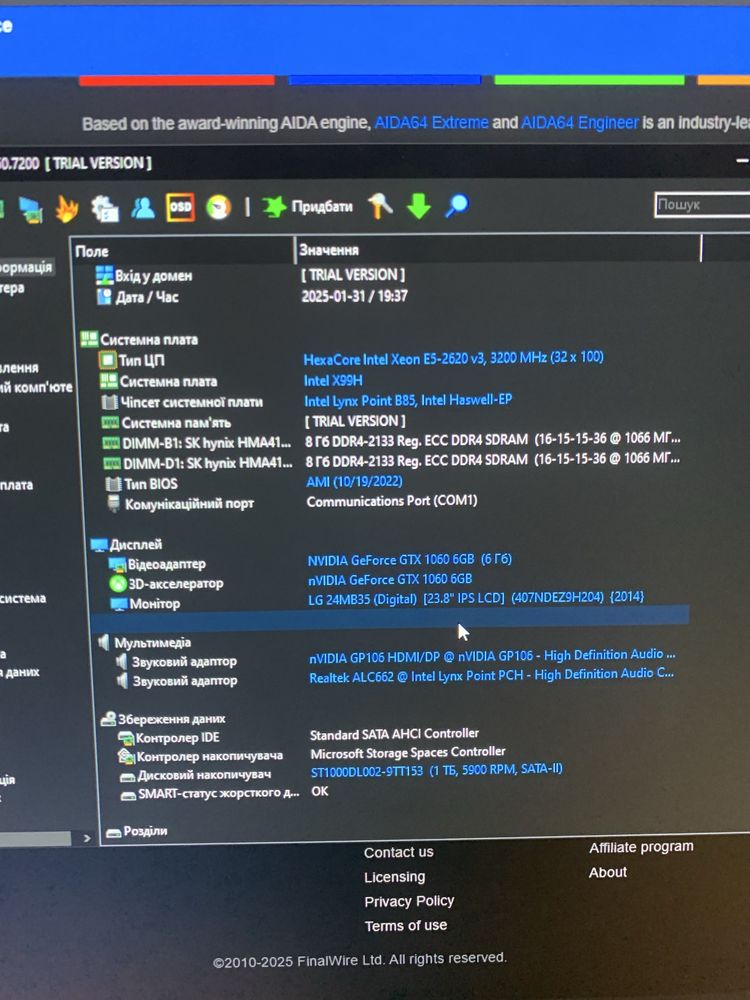Click the Тип BIOS chip icon
This screenshot has width=750, height=1000.
tap(113, 483)
